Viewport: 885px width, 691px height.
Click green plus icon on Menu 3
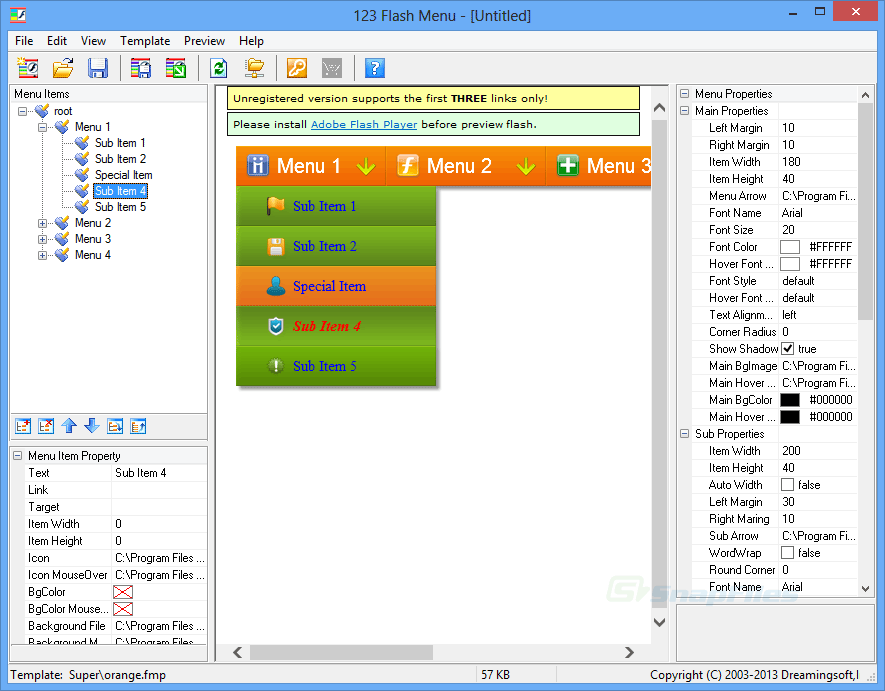(568, 166)
